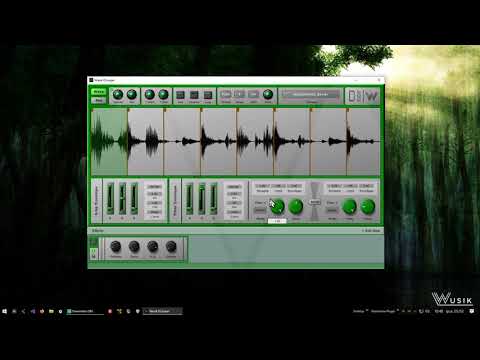Open the notification center icon in the system tray
480x360 pixels.
pyautogui.click(x=471, y=311)
